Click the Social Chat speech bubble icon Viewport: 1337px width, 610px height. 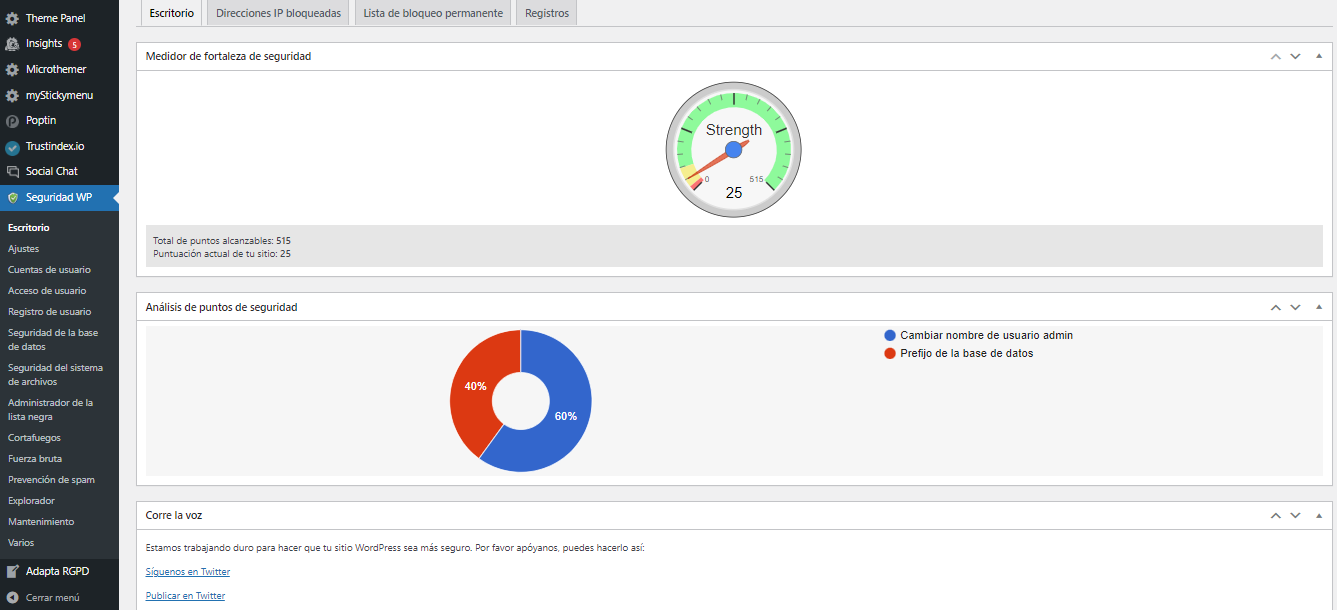tap(11, 171)
